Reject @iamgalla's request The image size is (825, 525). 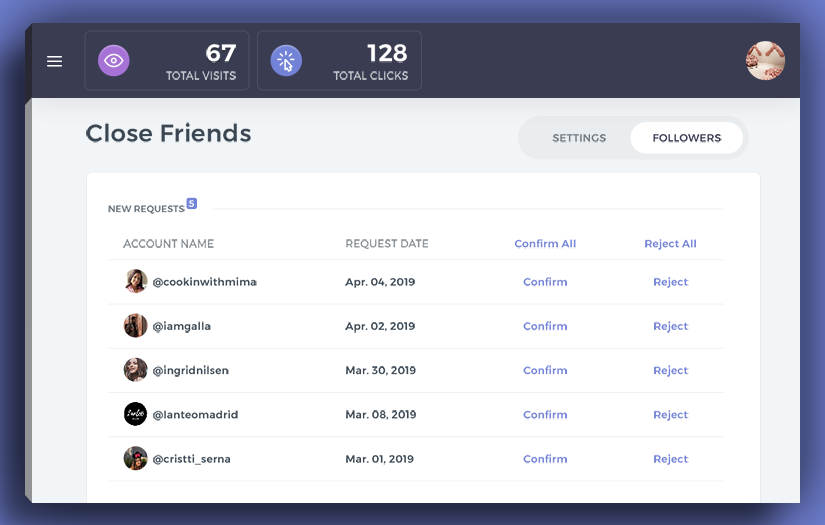tap(670, 326)
